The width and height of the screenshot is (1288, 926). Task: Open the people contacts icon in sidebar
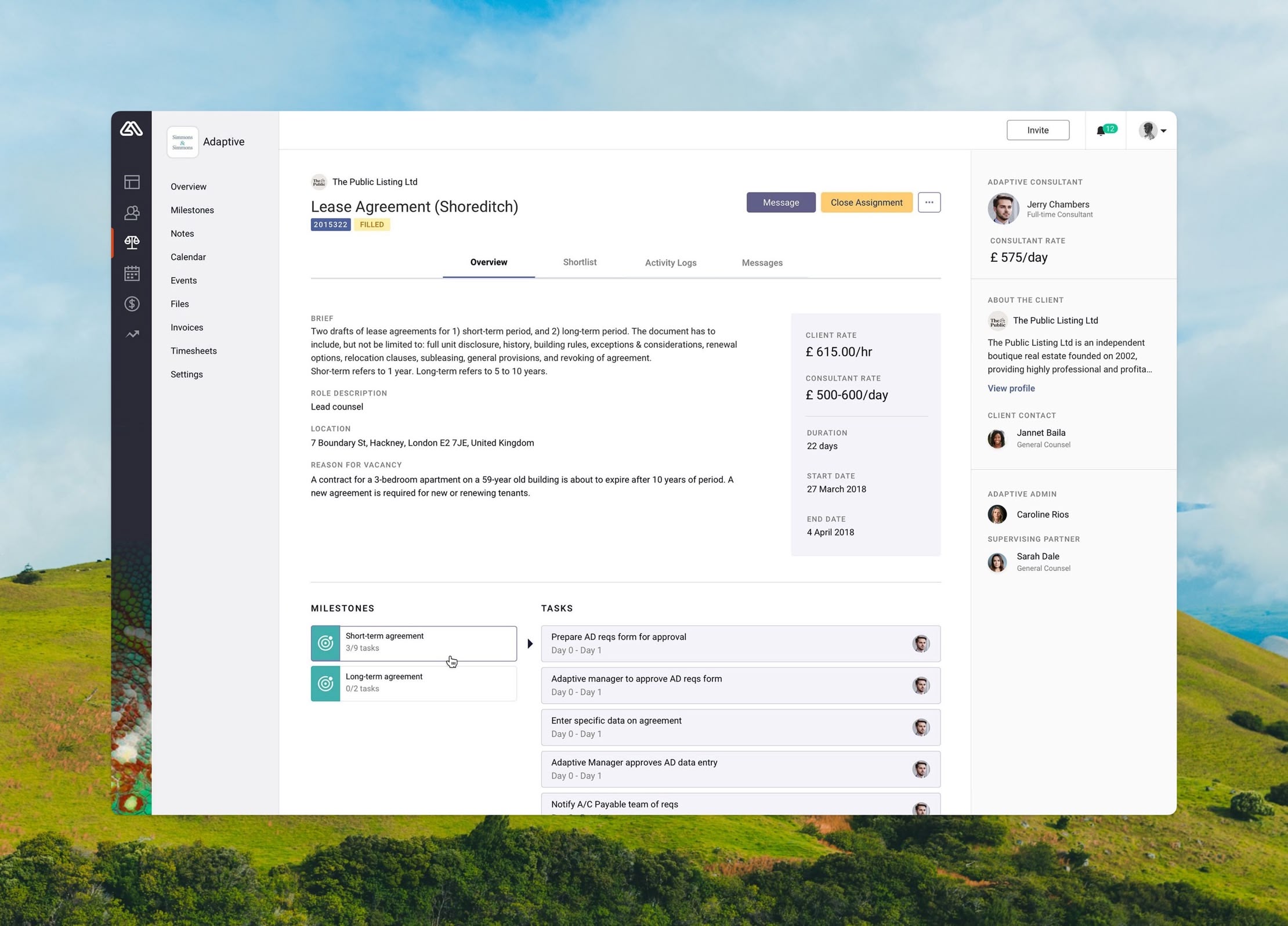(x=132, y=212)
